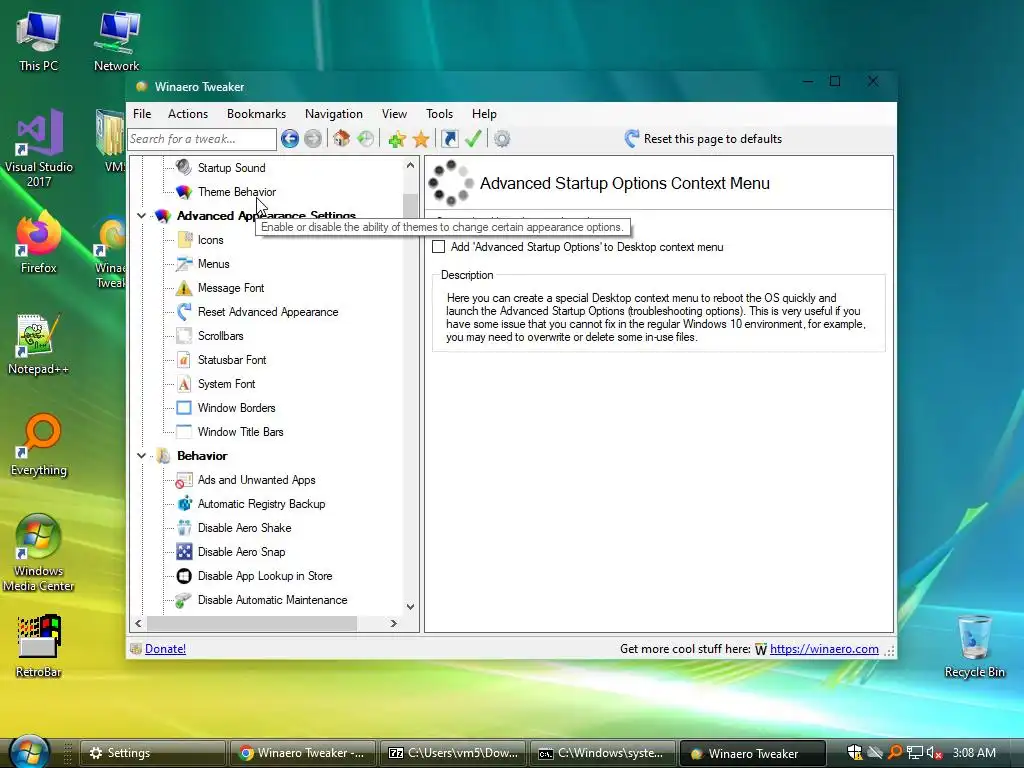Select Statusbar Font item
The width and height of the screenshot is (1024, 768).
tap(232, 360)
